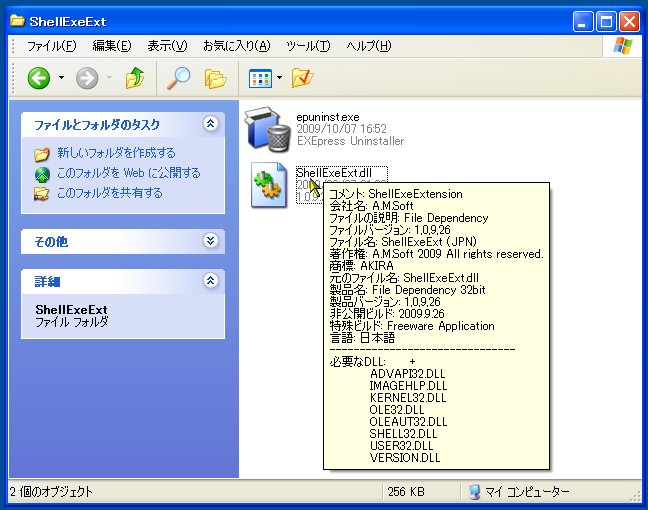Go back with the green Back arrow
Screen dimensions: 648x510
pyautogui.click(x=39, y=78)
